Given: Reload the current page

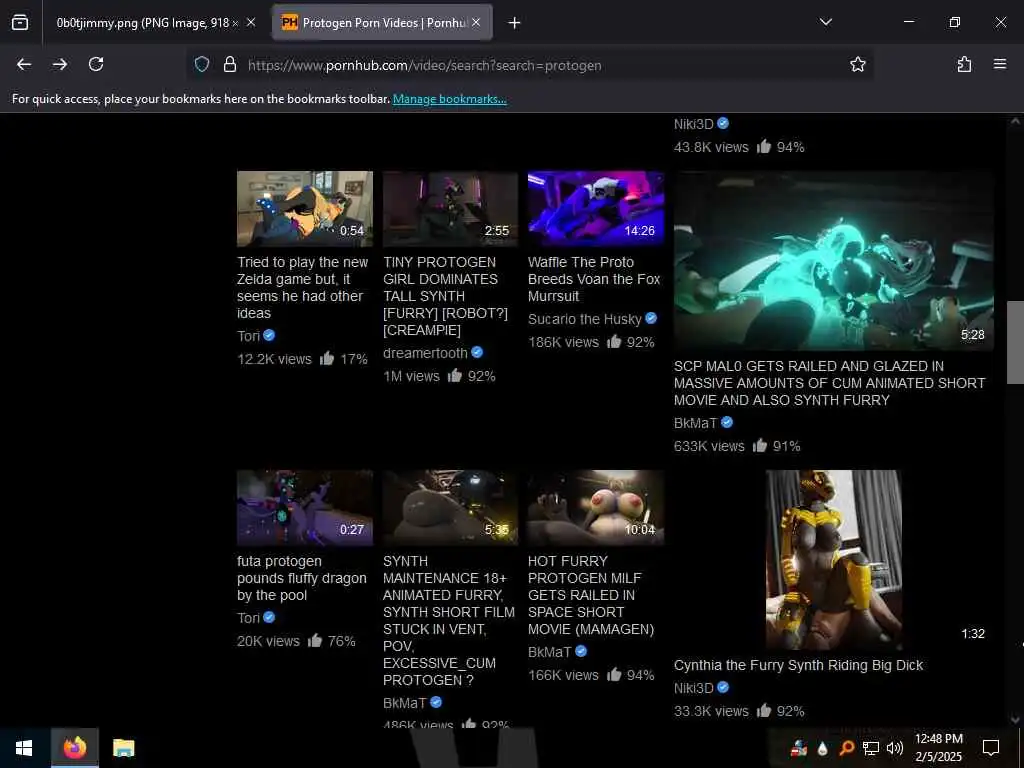Looking at the screenshot, I should (x=96, y=64).
